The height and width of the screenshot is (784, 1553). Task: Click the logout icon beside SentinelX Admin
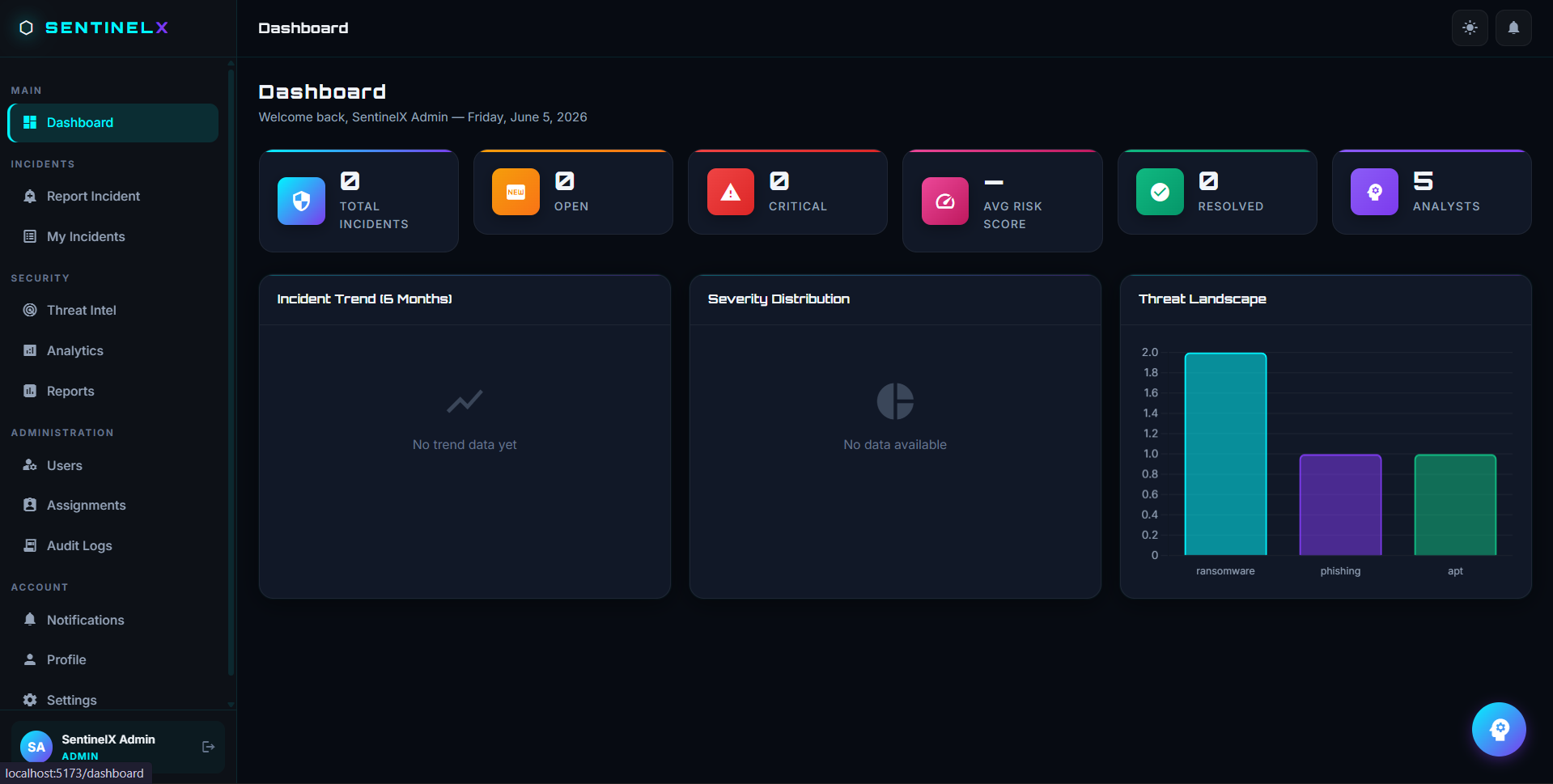[x=208, y=747]
